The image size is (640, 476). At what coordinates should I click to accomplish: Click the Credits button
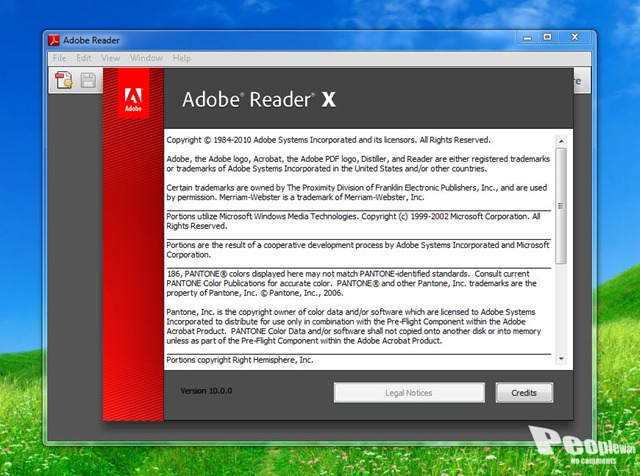click(x=524, y=393)
